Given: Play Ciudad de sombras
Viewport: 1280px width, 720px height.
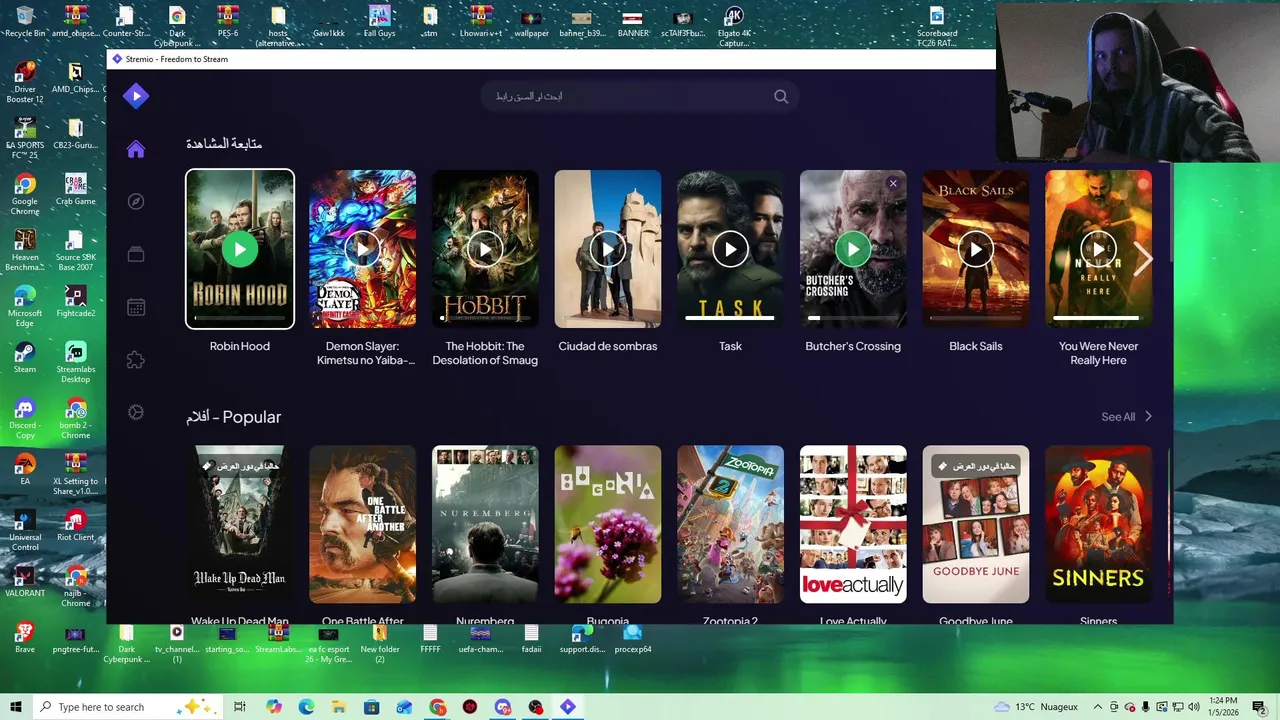Looking at the screenshot, I should 608,249.
